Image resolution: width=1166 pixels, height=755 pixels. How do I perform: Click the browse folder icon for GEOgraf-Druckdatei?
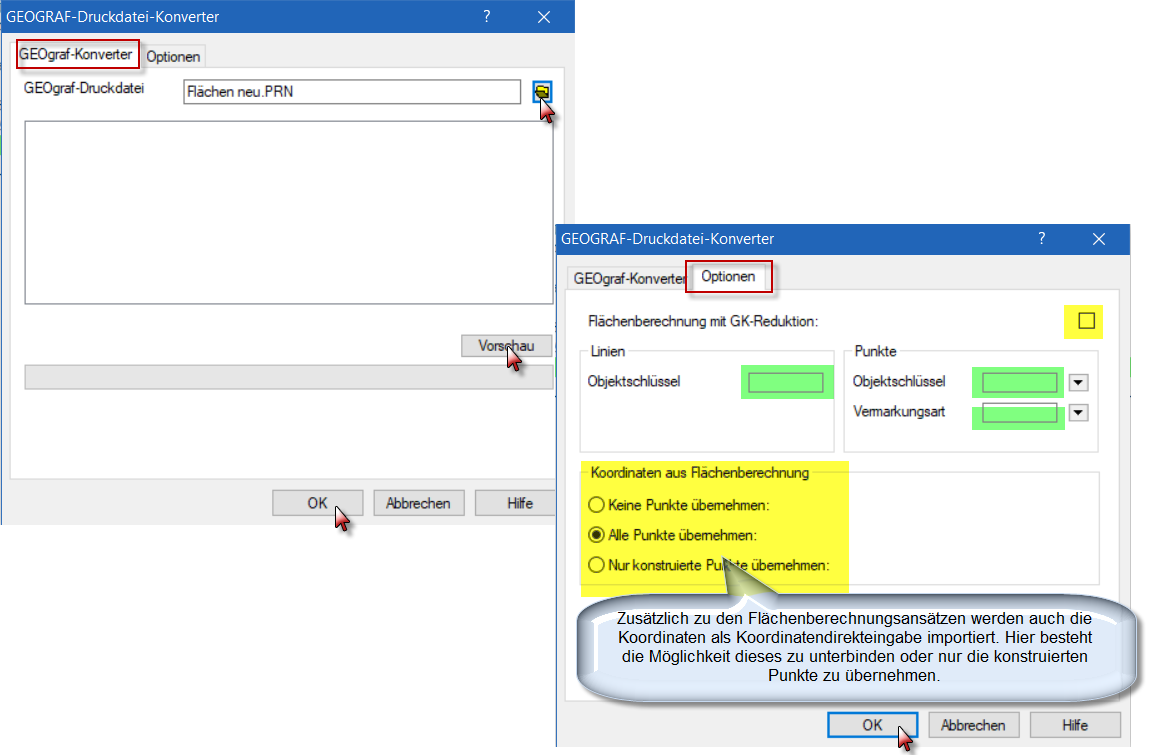tap(541, 92)
